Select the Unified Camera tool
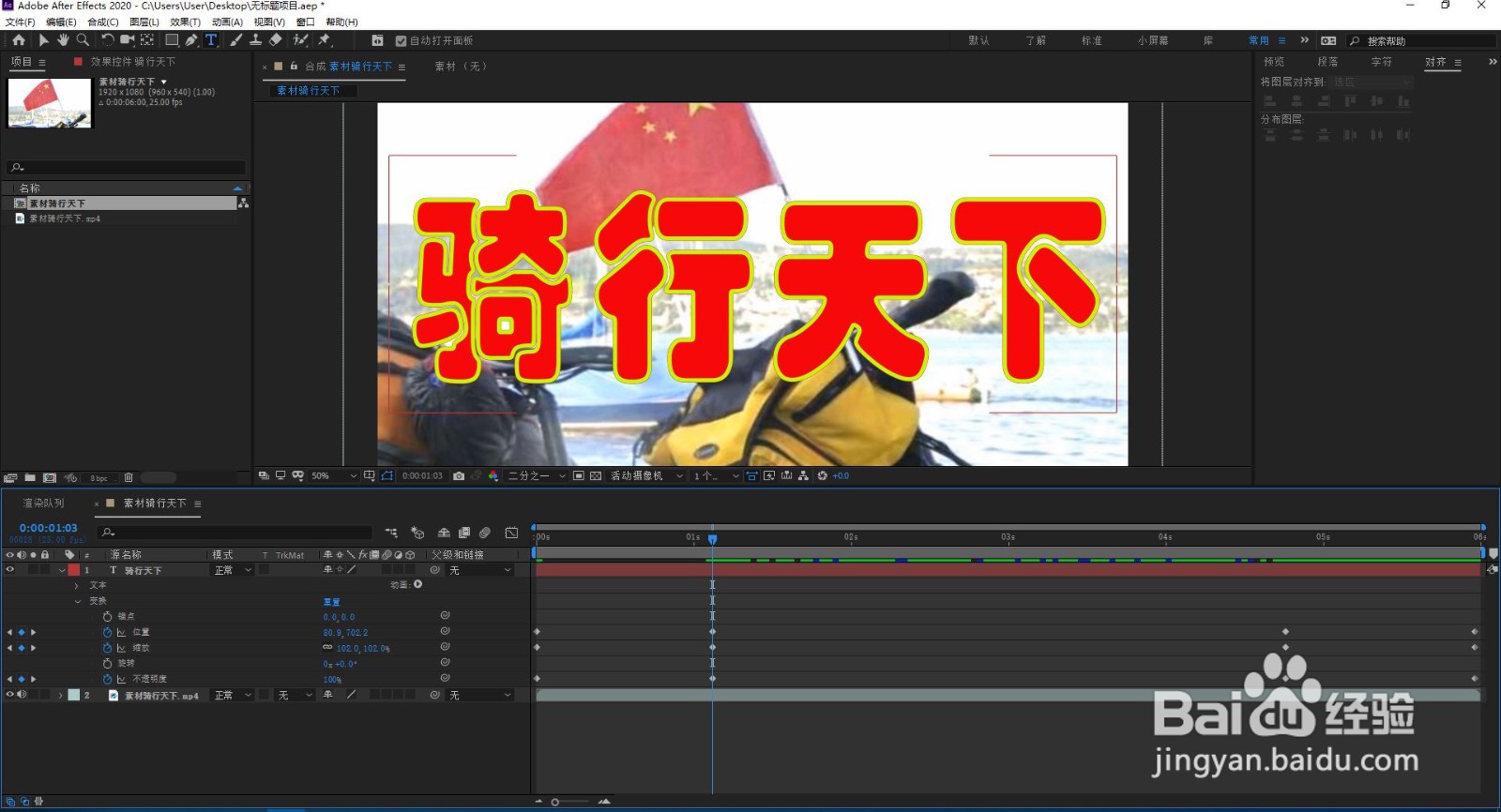Image resolution: width=1501 pixels, height=812 pixels. tap(128, 40)
